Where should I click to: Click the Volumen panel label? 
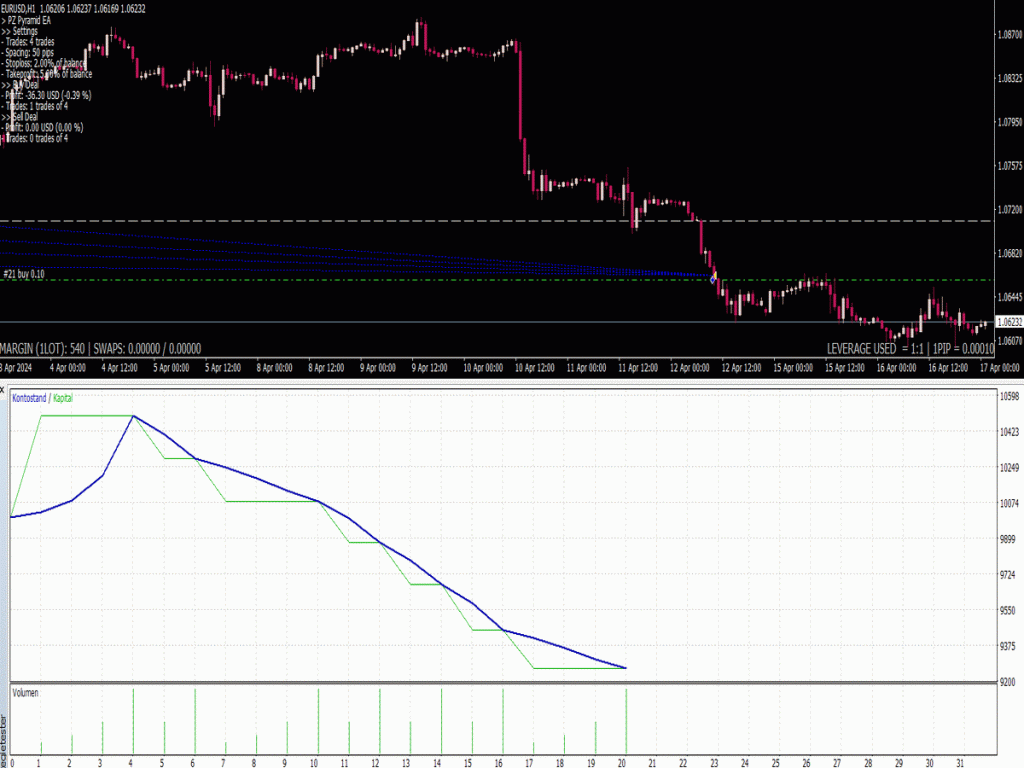click(26, 691)
